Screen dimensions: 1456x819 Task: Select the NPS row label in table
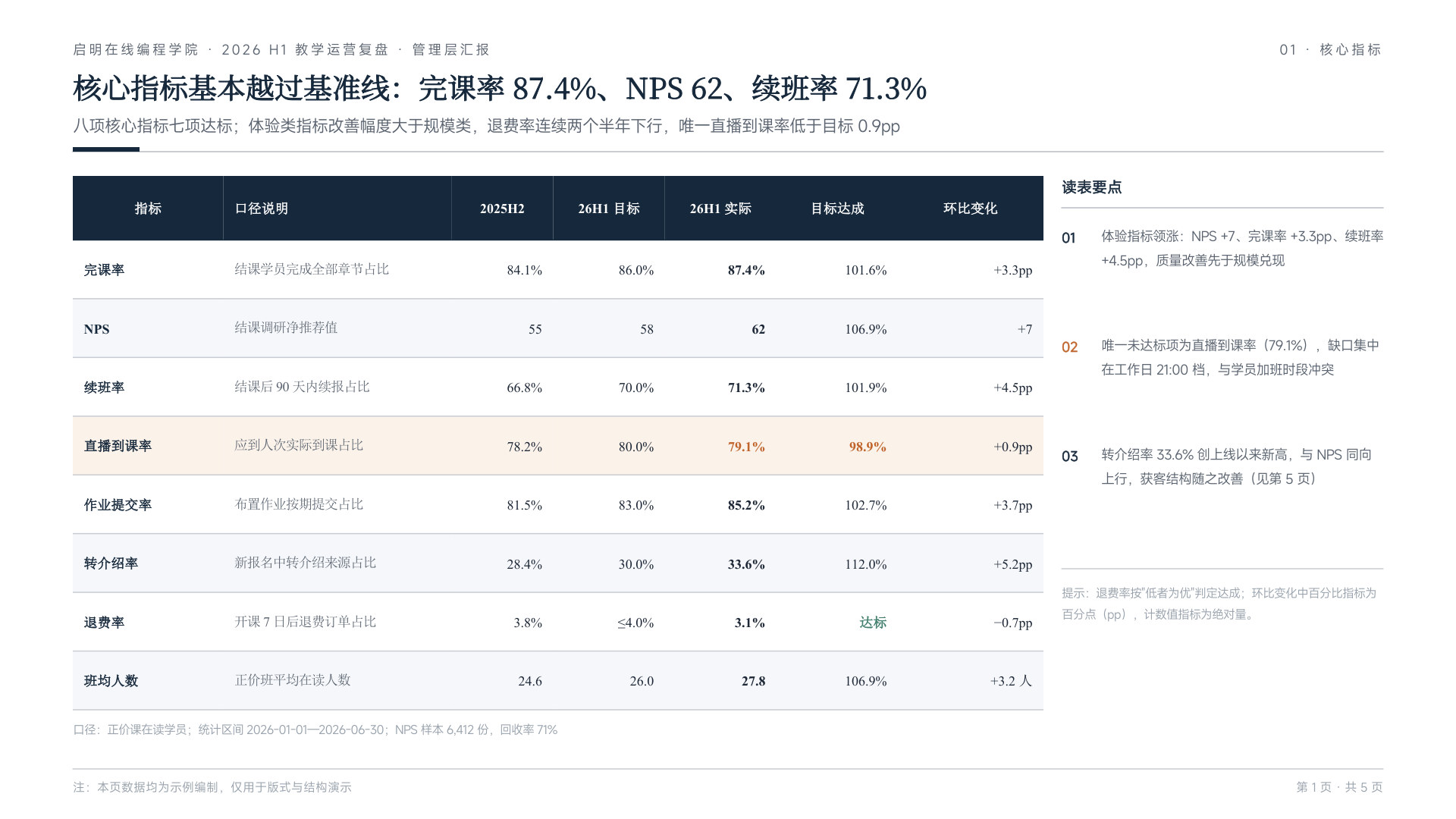coord(96,329)
